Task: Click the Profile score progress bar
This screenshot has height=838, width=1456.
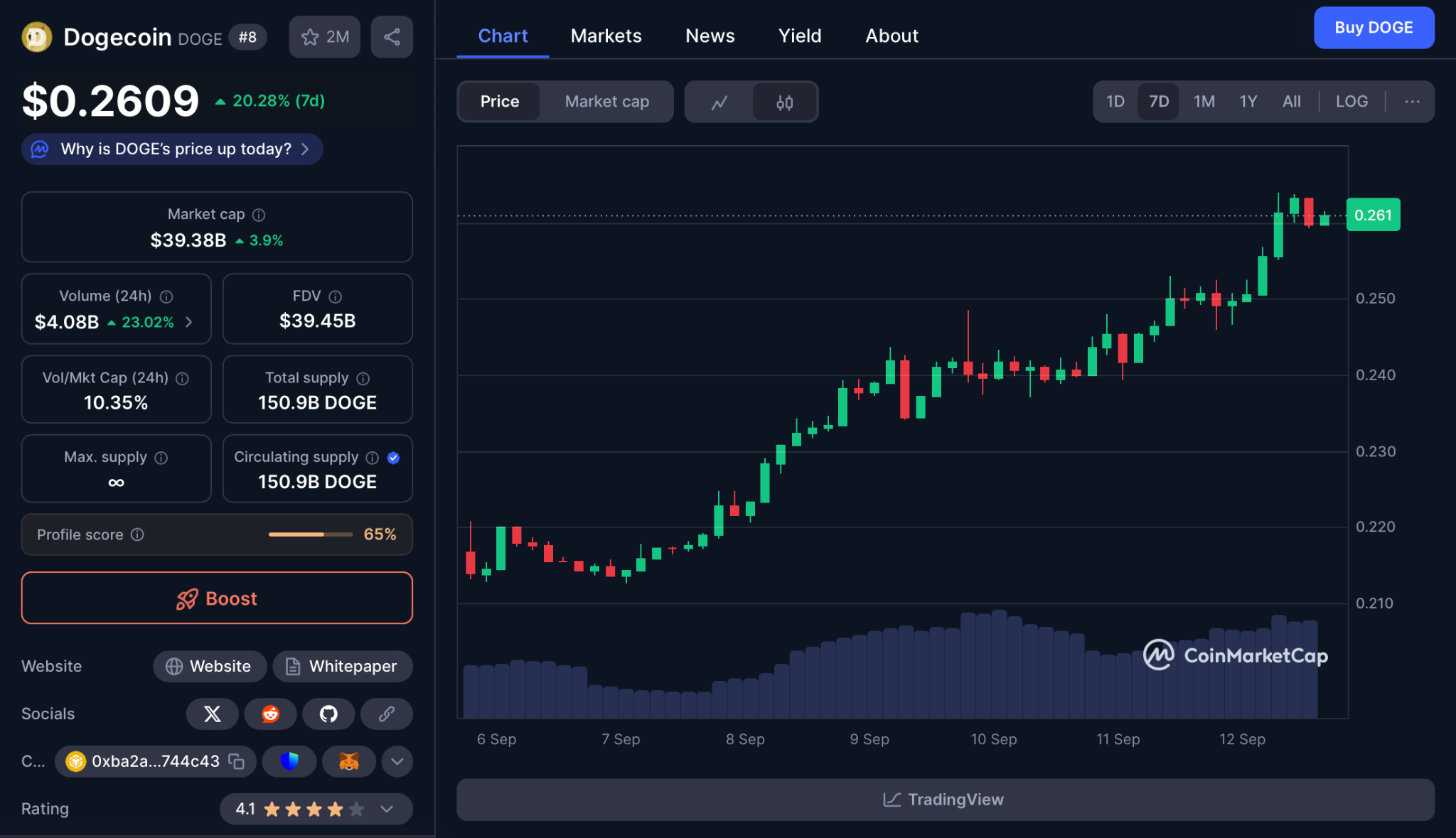Action: pos(310,535)
